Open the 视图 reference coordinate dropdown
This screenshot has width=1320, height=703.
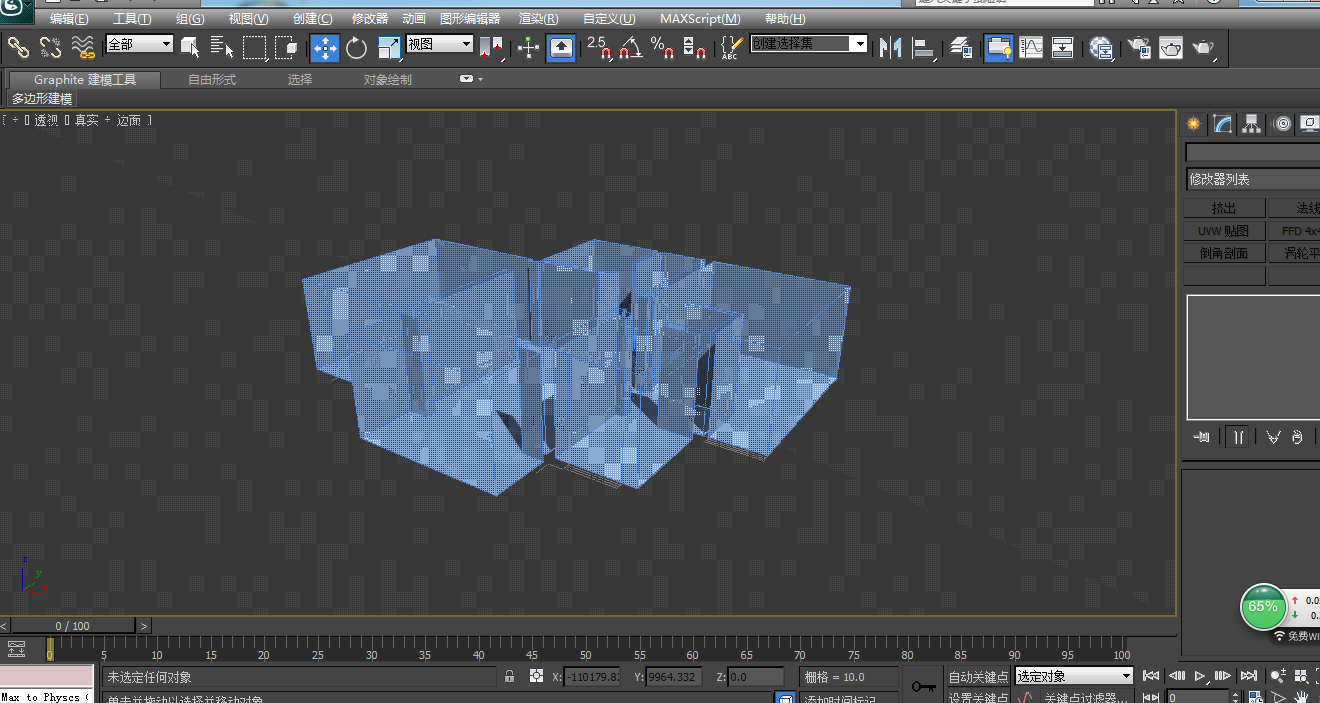(x=439, y=44)
